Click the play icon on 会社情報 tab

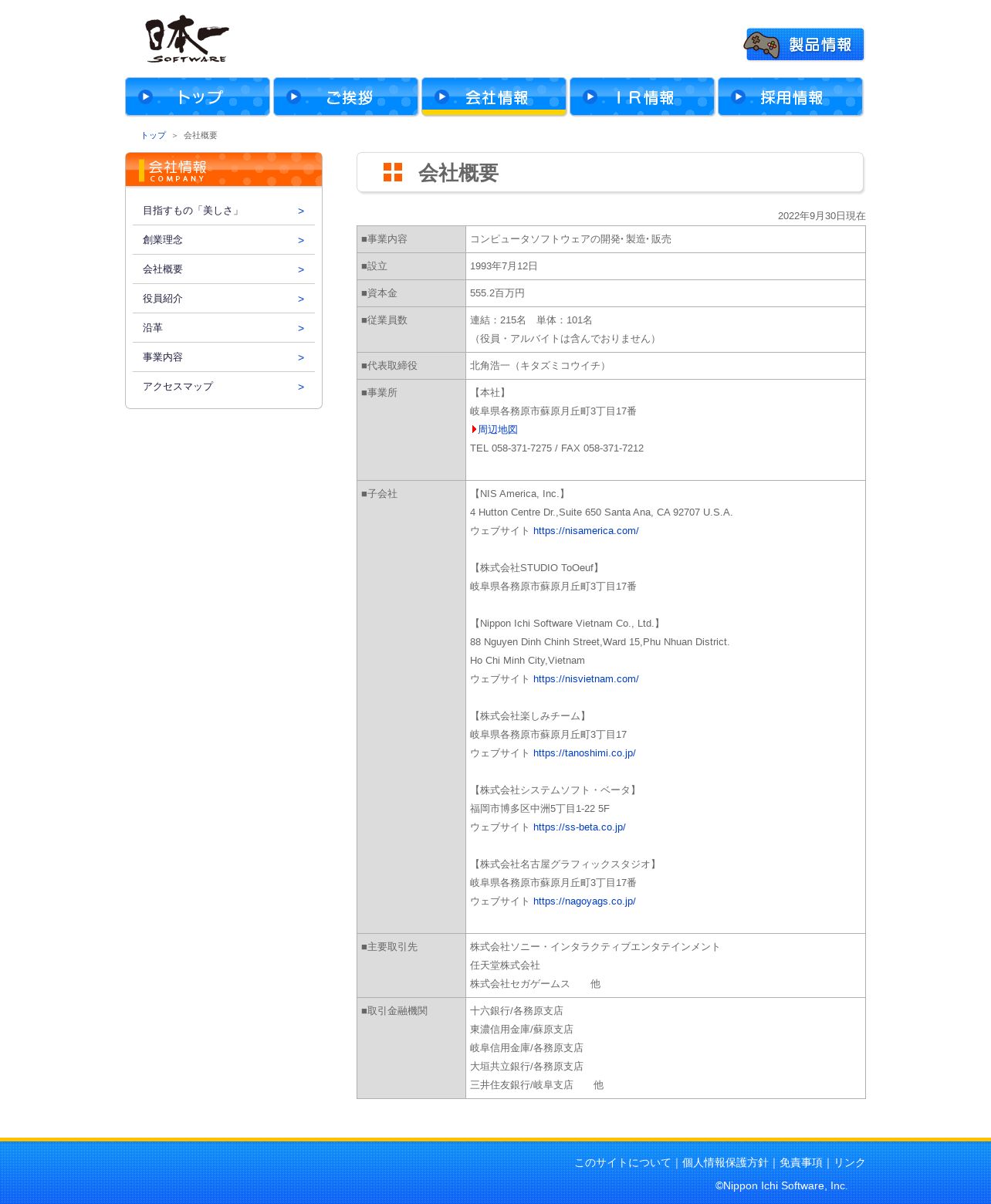click(x=441, y=96)
